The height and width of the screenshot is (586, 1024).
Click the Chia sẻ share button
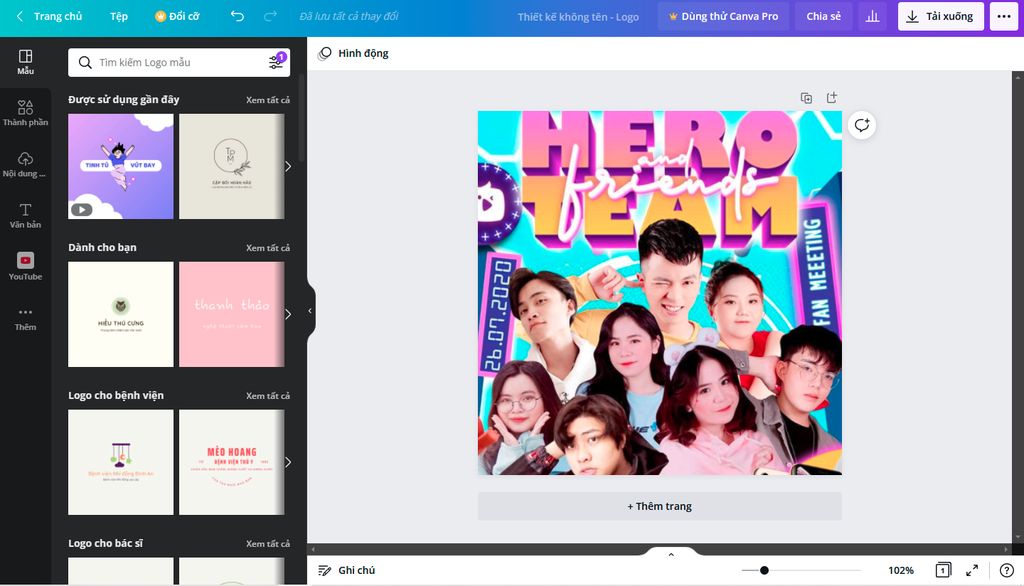[x=824, y=16]
